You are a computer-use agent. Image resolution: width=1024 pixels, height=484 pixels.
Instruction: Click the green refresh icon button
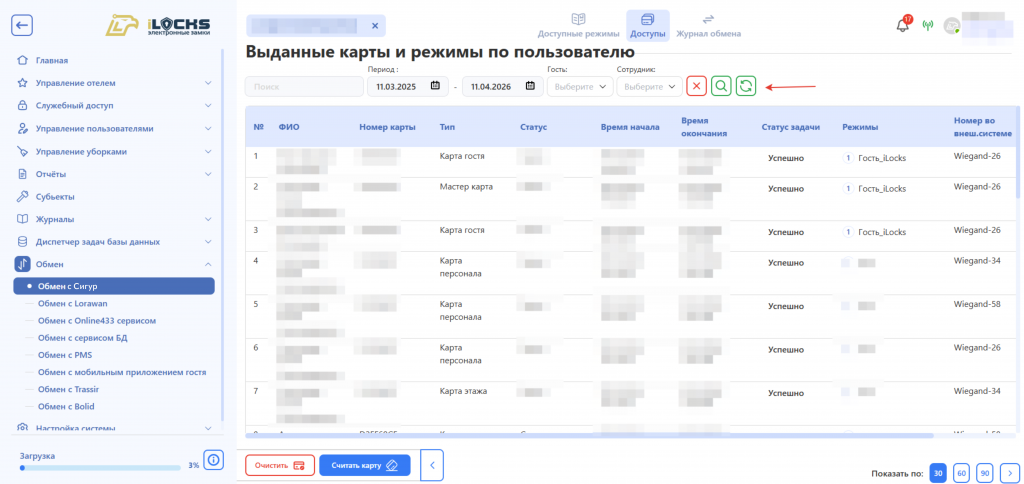pyautogui.click(x=746, y=86)
